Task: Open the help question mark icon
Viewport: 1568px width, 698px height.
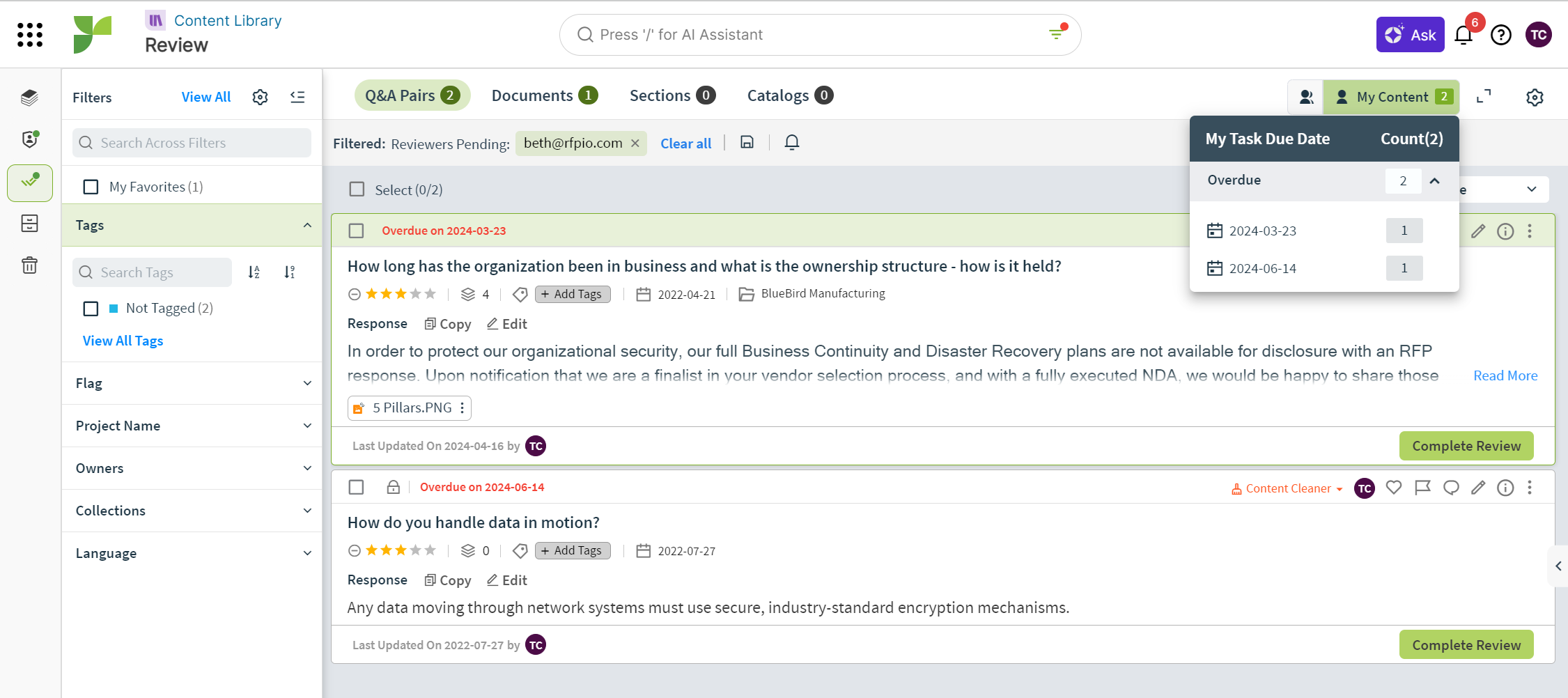Action: coord(1501,35)
